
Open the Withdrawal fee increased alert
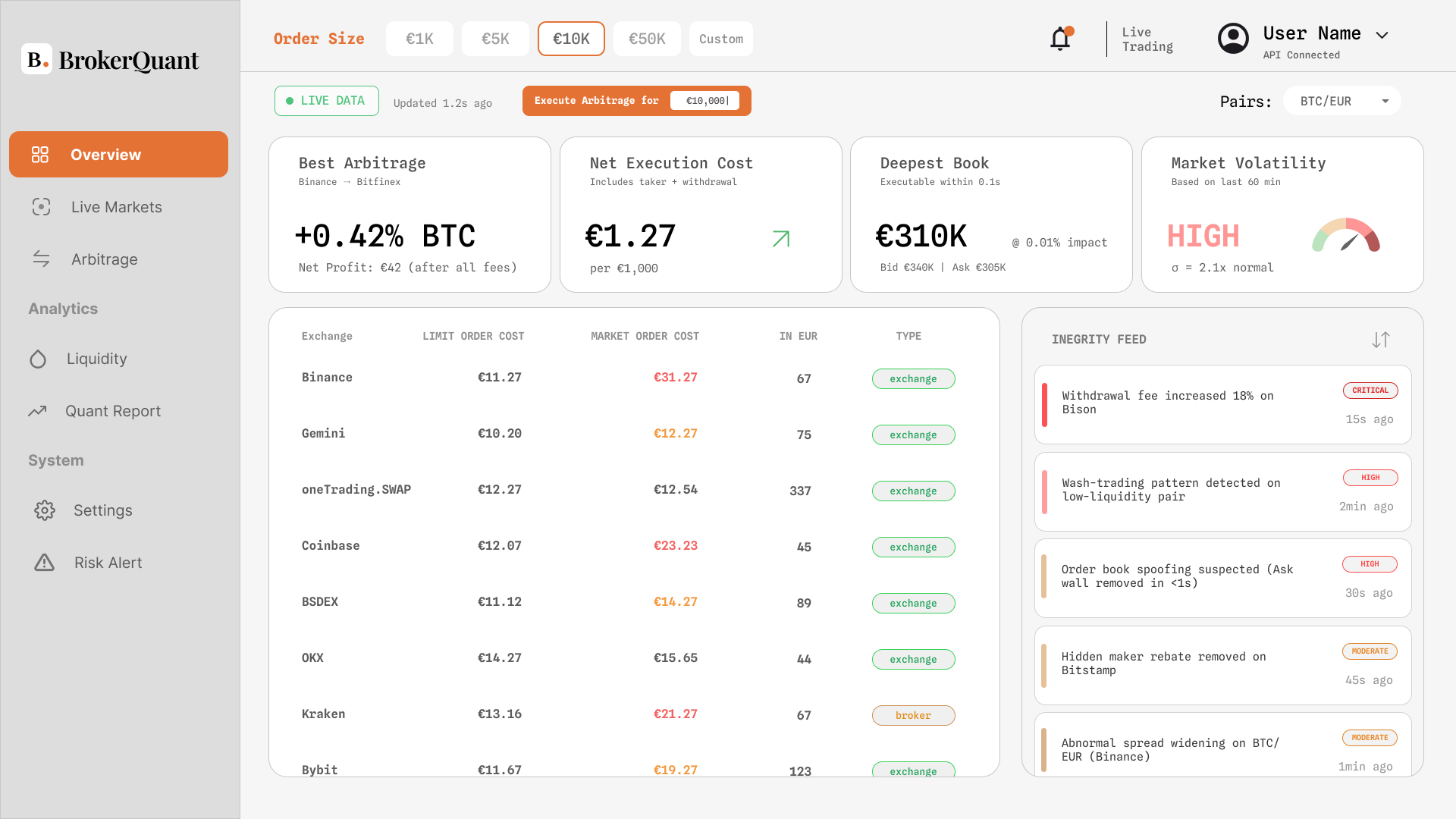tap(1222, 404)
